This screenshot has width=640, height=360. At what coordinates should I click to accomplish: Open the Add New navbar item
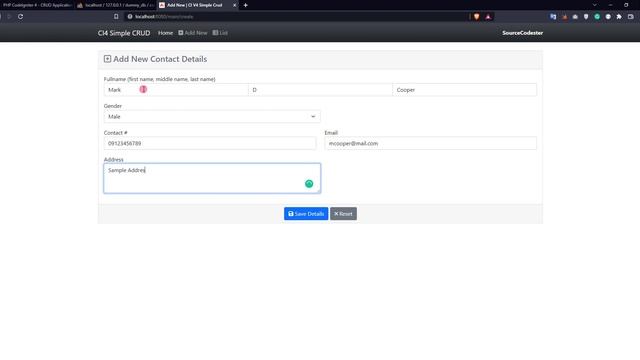tap(193, 33)
